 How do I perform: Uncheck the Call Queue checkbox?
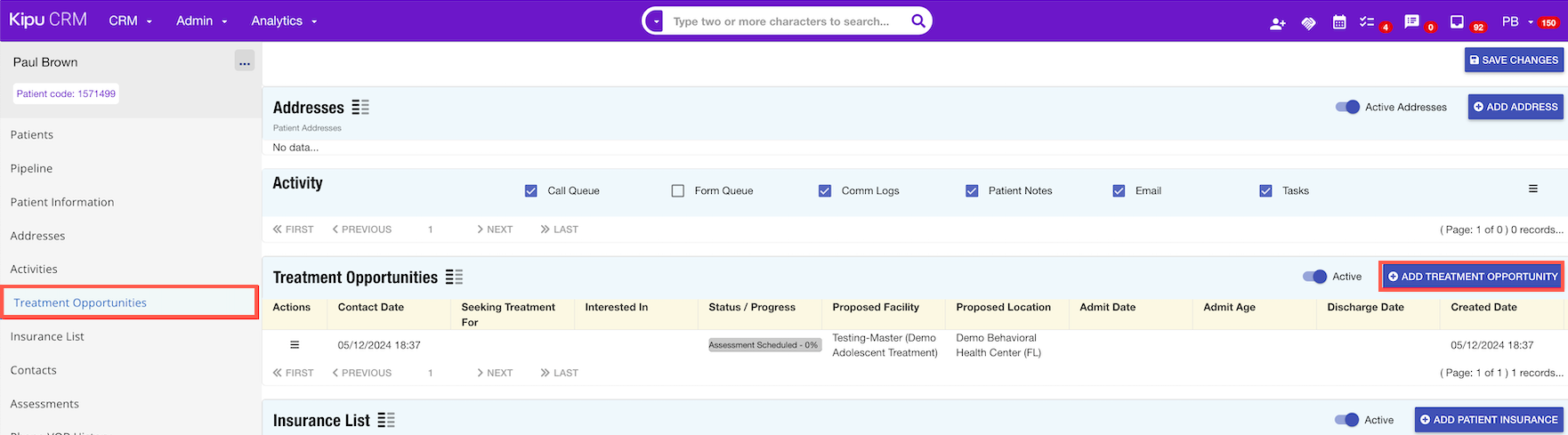(531, 190)
